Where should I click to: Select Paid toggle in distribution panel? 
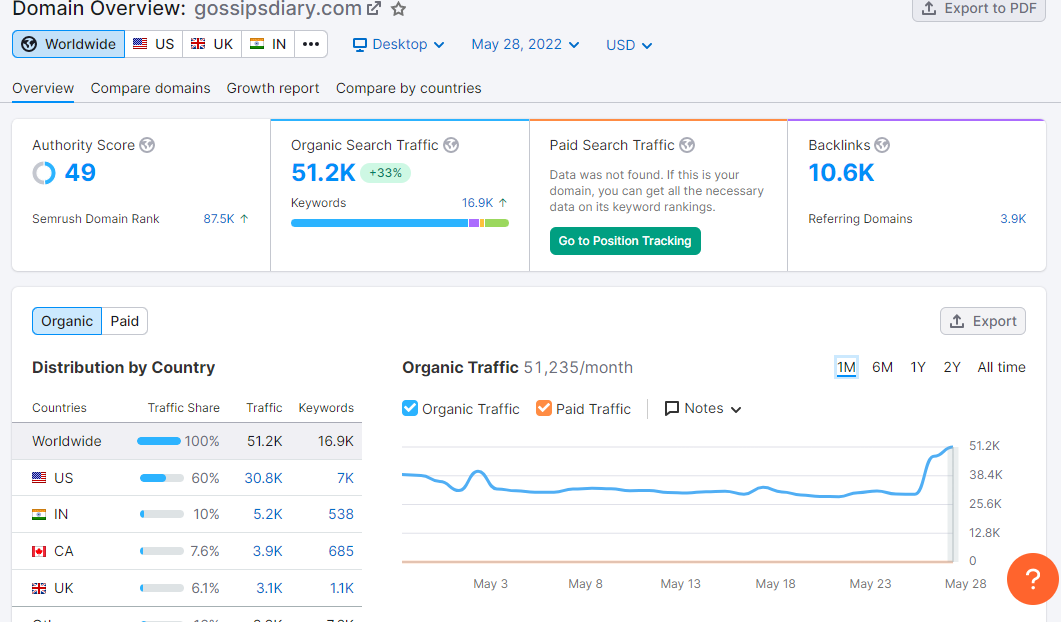point(125,321)
